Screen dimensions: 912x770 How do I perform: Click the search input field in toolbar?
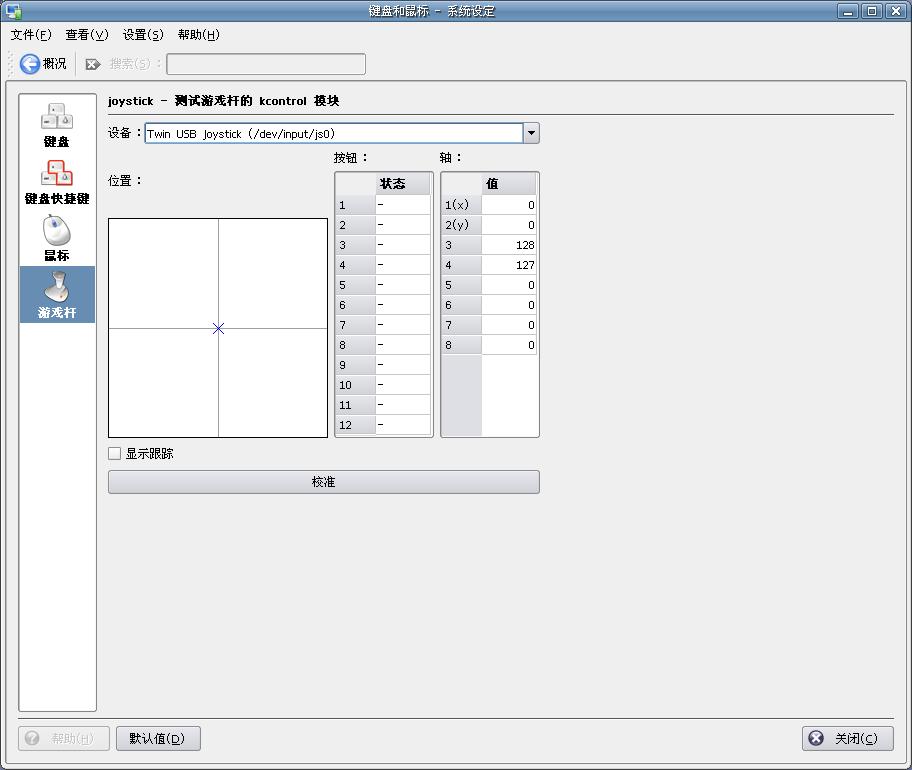(x=266, y=64)
